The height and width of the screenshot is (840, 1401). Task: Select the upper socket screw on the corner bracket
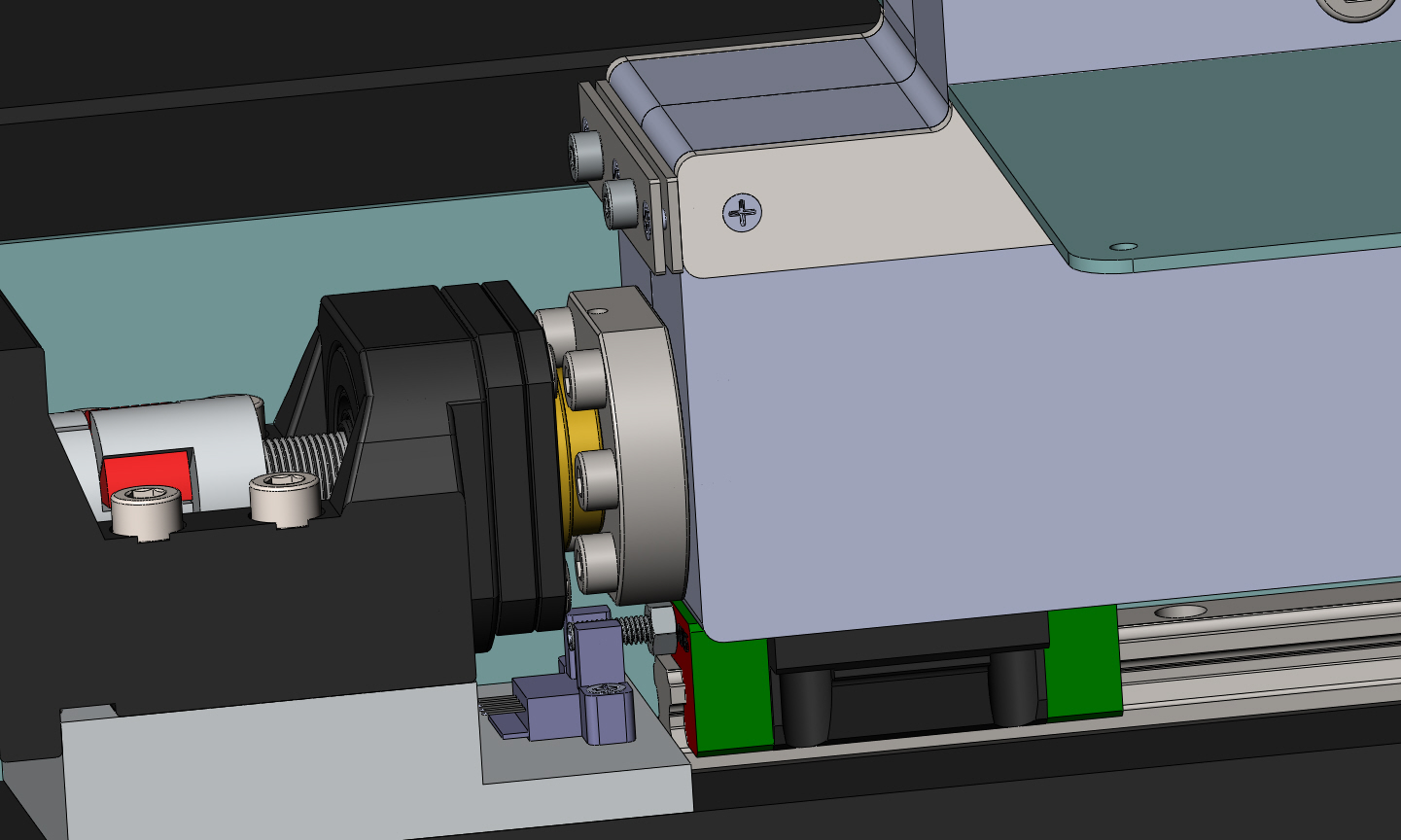tap(586, 156)
